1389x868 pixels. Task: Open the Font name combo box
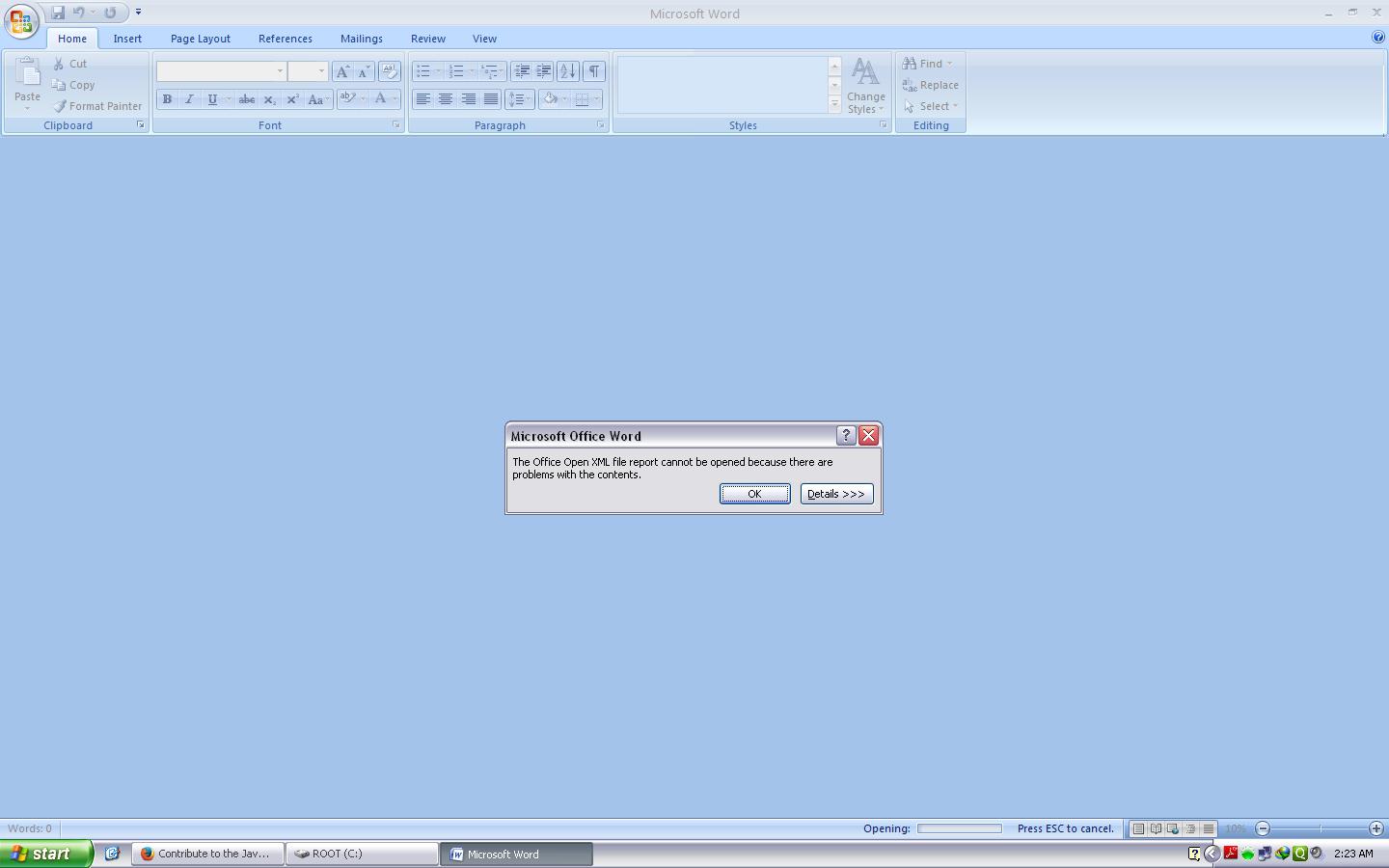[x=221, y=71]
